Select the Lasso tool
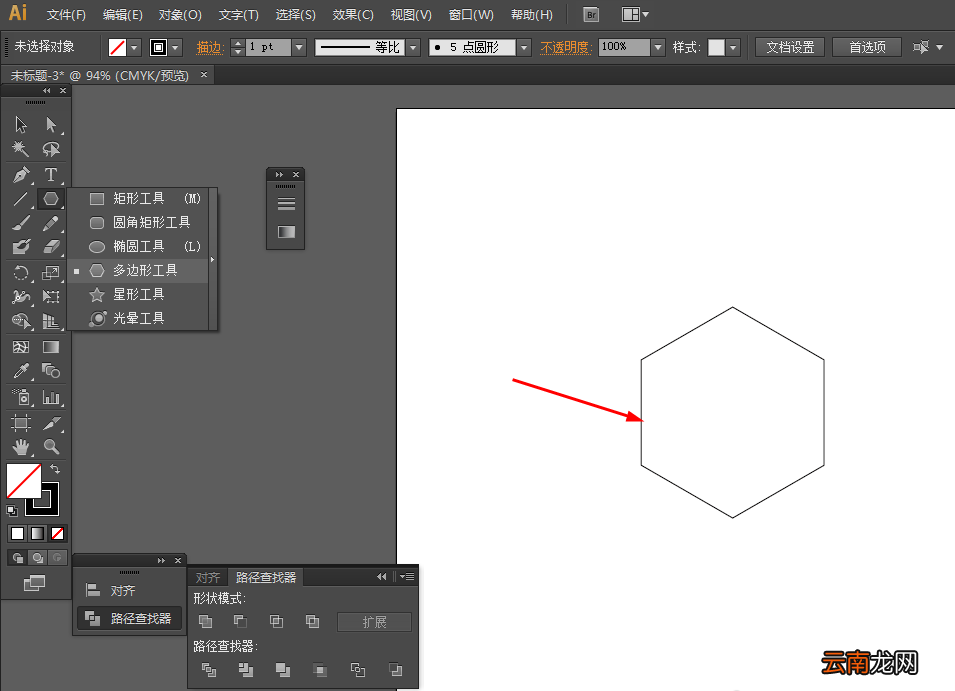Image resolution: width=955 pixels, height=691 pixels. click(51, 149)
